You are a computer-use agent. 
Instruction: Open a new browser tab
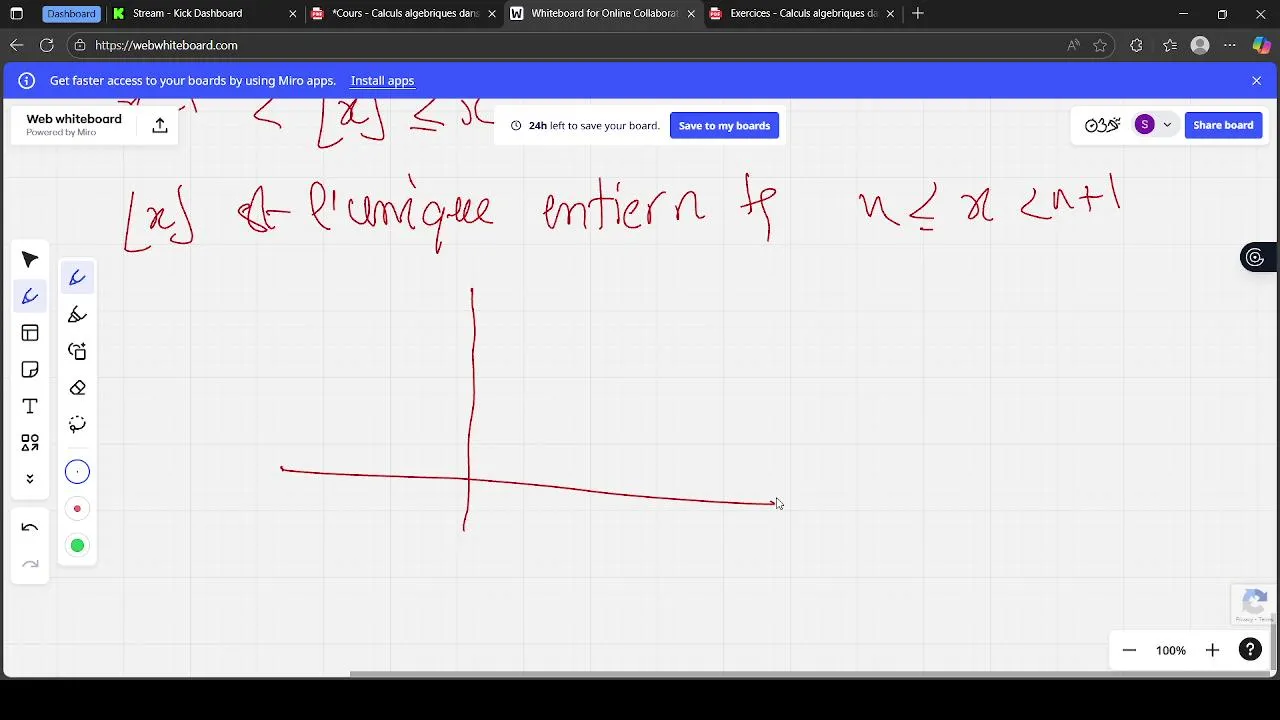pos(918,14)
